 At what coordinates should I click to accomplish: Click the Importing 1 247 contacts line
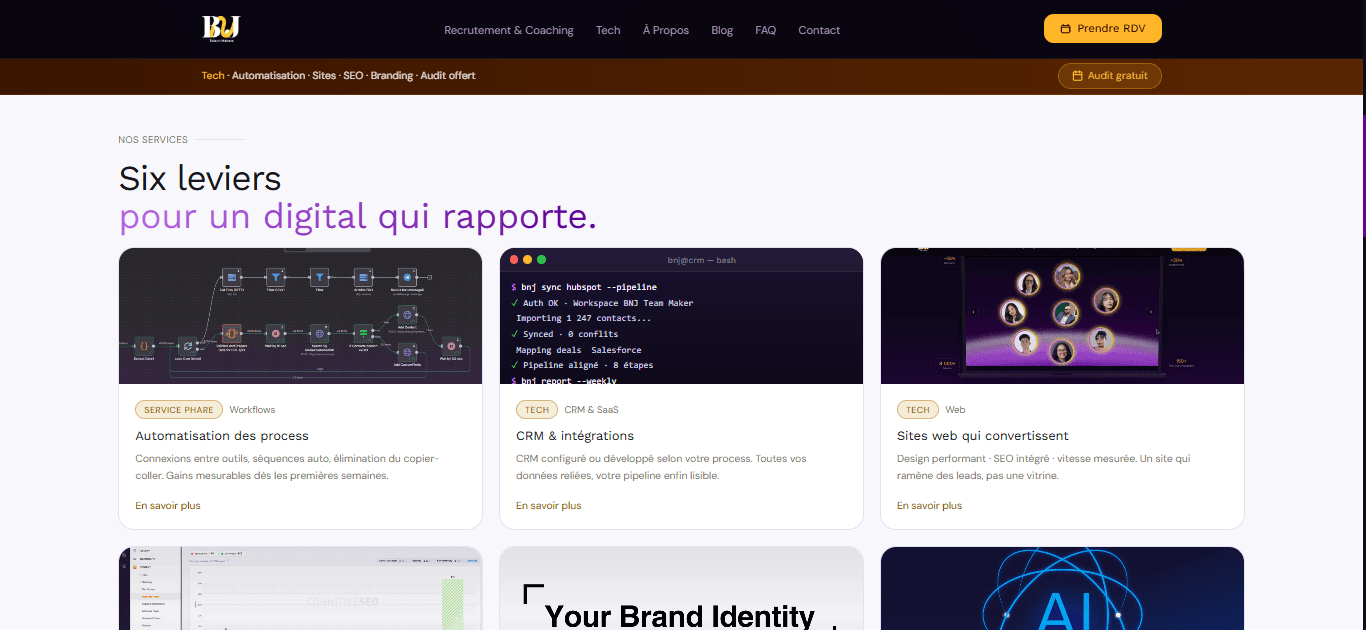[584, 318]
